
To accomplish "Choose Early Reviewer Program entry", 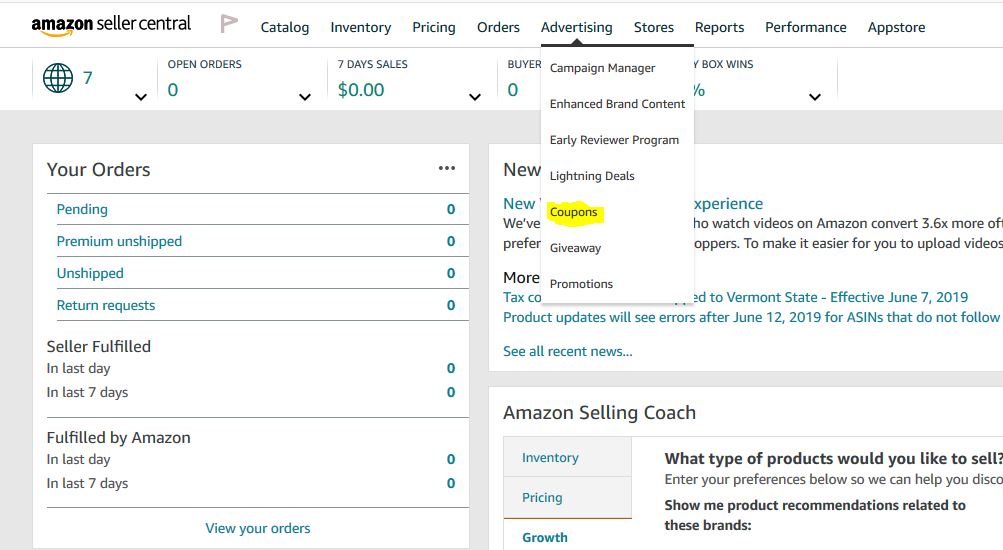I will click(x=614, y=140).
